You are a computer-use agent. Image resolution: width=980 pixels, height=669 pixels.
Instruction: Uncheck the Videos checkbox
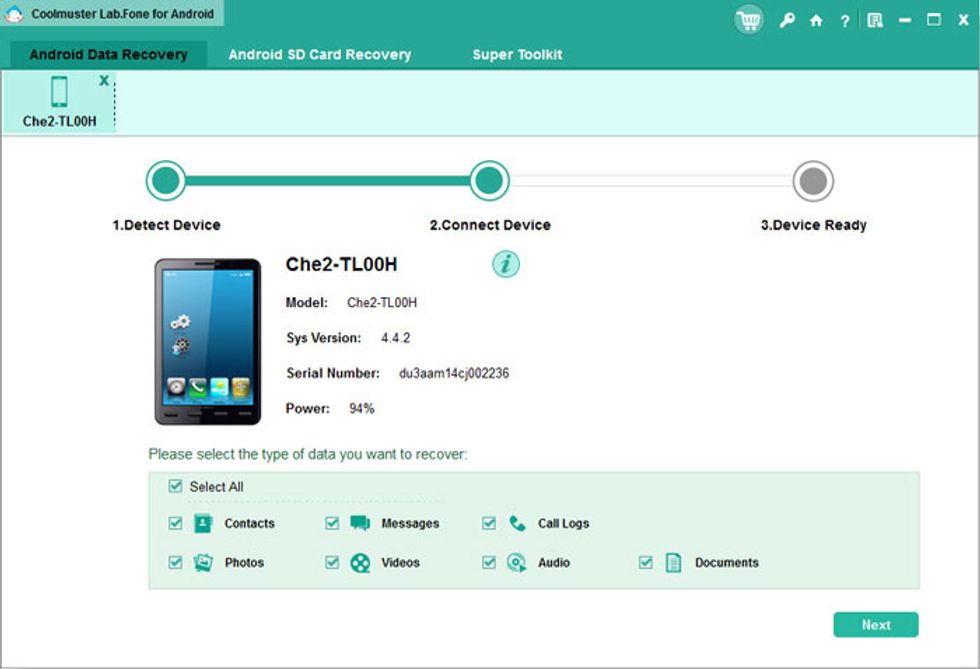[x=332, y=562]
